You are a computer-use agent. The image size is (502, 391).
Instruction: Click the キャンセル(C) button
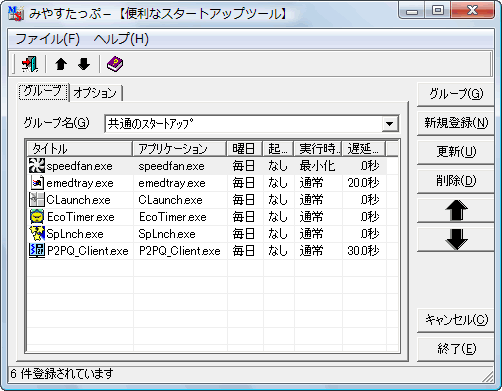455,320
